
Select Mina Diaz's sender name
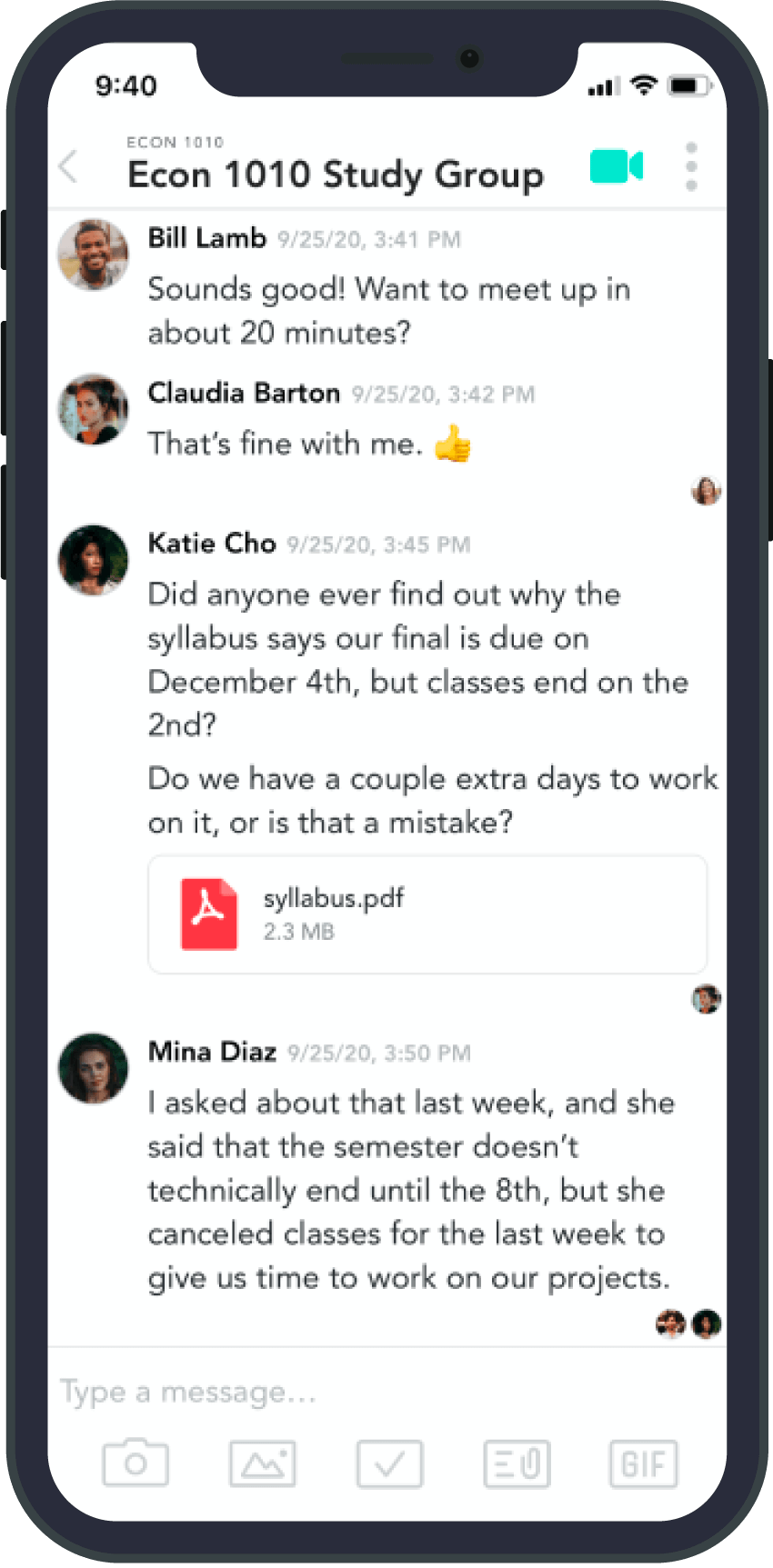coord(212,1052)
